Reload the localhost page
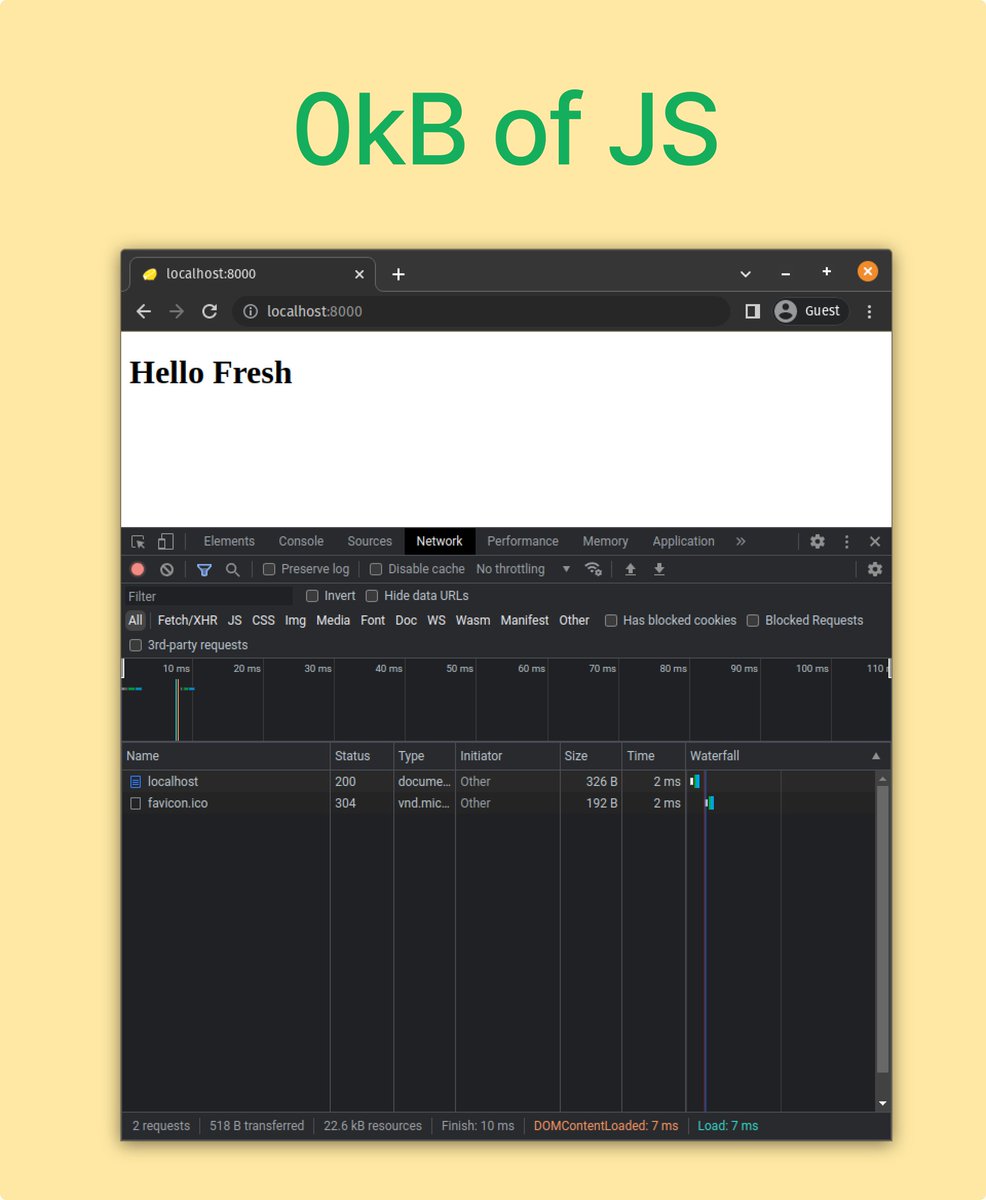The image size is (986, 1200). click(x=209, y=311)
